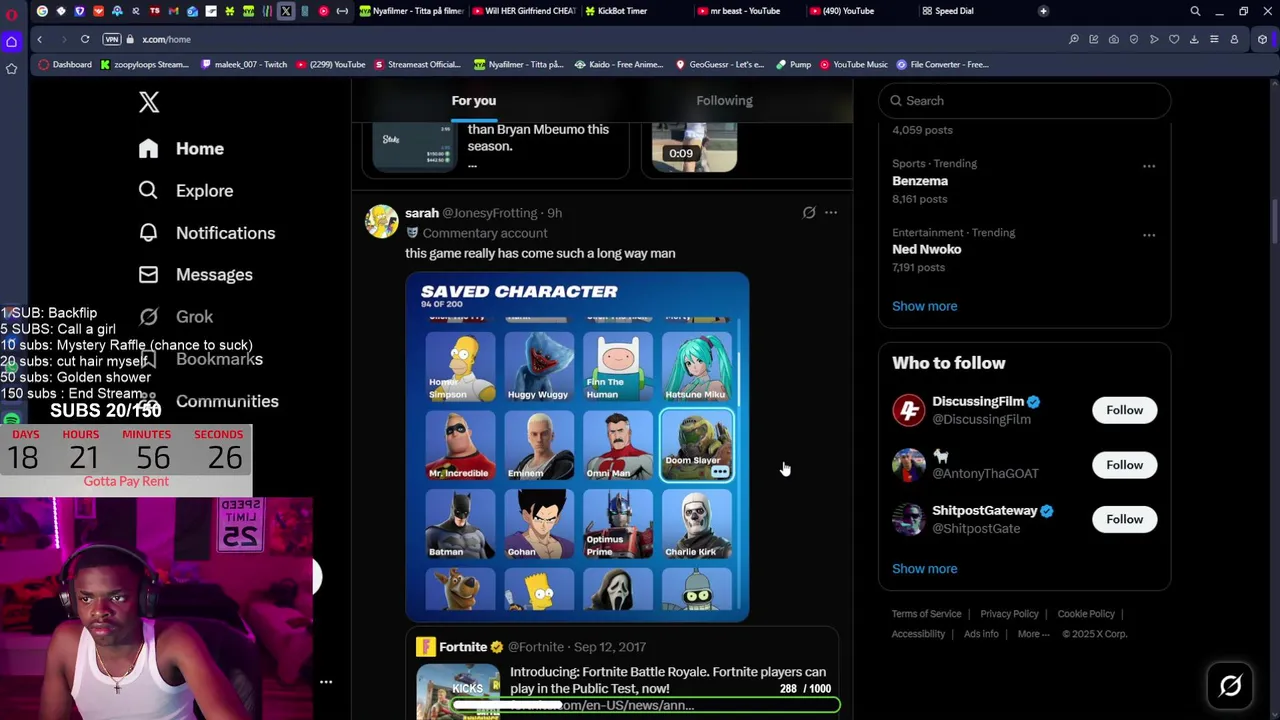
Task: Click the pinned X tab icon
Action: [x=286, y=11]
